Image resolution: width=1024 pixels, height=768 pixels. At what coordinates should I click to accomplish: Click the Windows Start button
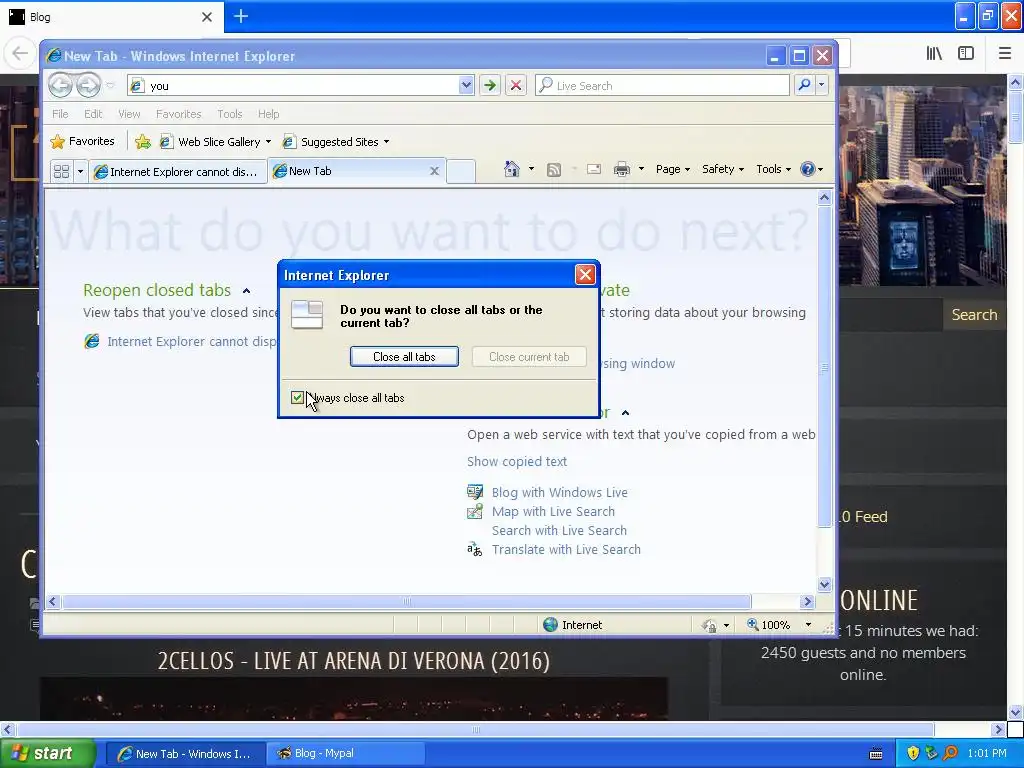48,754
